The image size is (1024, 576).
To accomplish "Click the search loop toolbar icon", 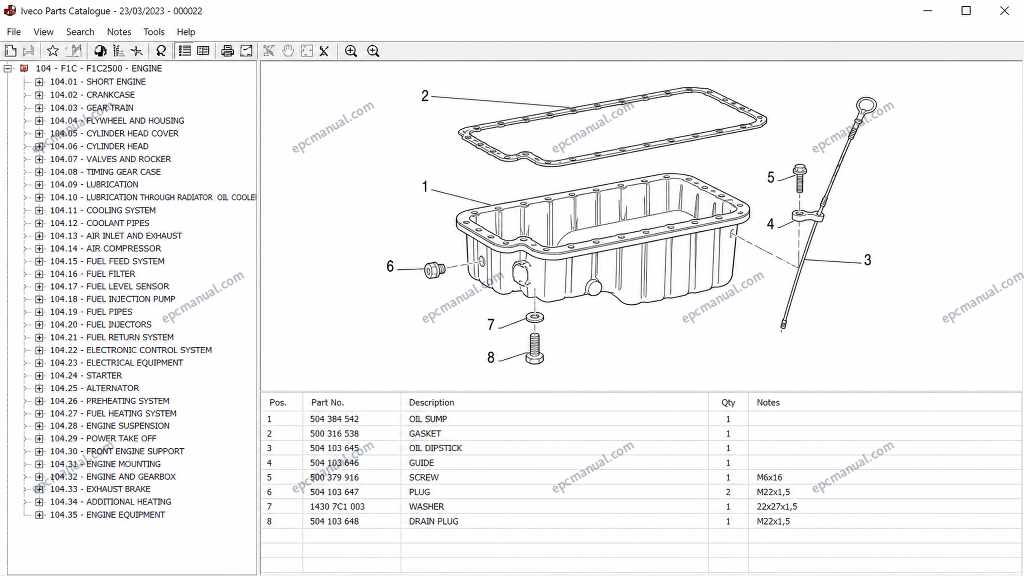I will tap(161, 51).
